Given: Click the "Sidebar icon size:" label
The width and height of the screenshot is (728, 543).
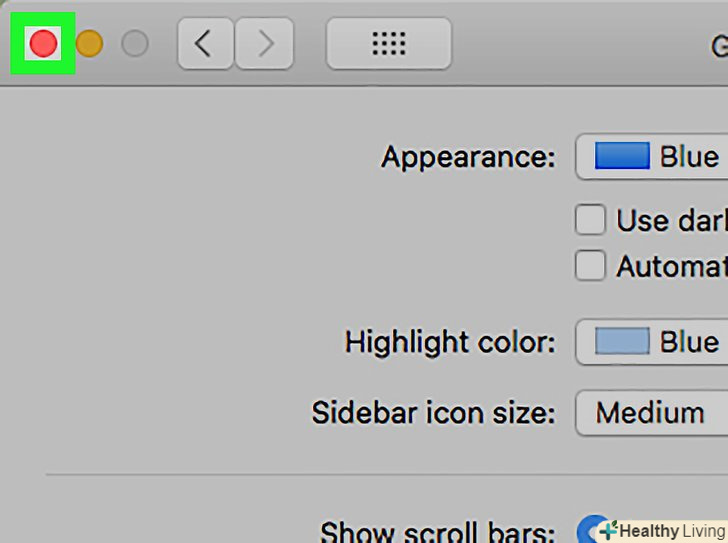Looking at the screenshot, I should pyautogui.click(x=433, y=413).
